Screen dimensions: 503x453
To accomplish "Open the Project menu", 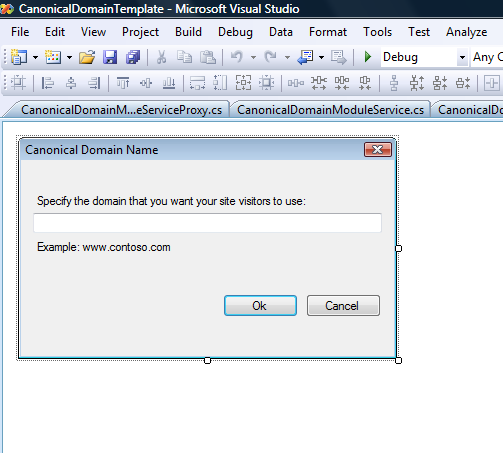I will click(x=140, y=32).
